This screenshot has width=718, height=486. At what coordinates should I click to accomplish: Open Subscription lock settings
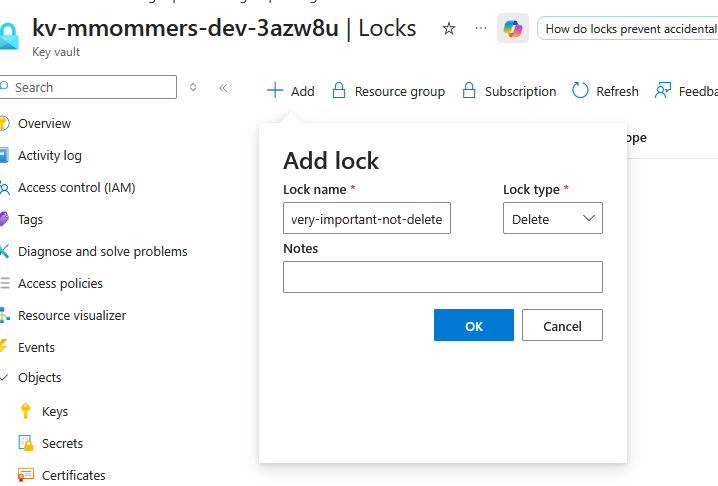509,91
